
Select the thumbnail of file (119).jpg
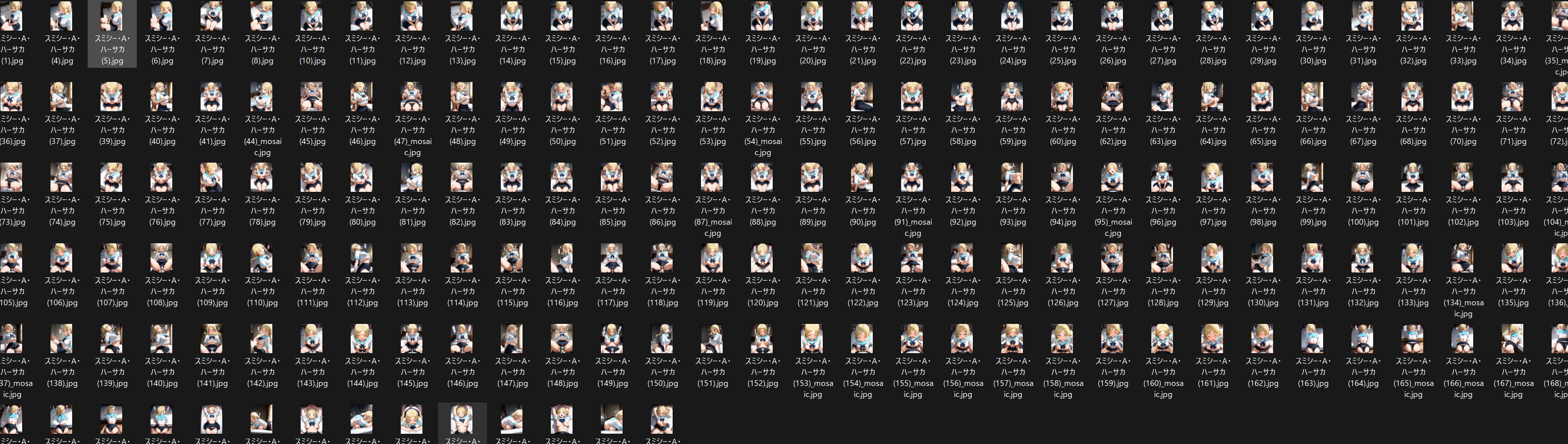coord(712,257)
